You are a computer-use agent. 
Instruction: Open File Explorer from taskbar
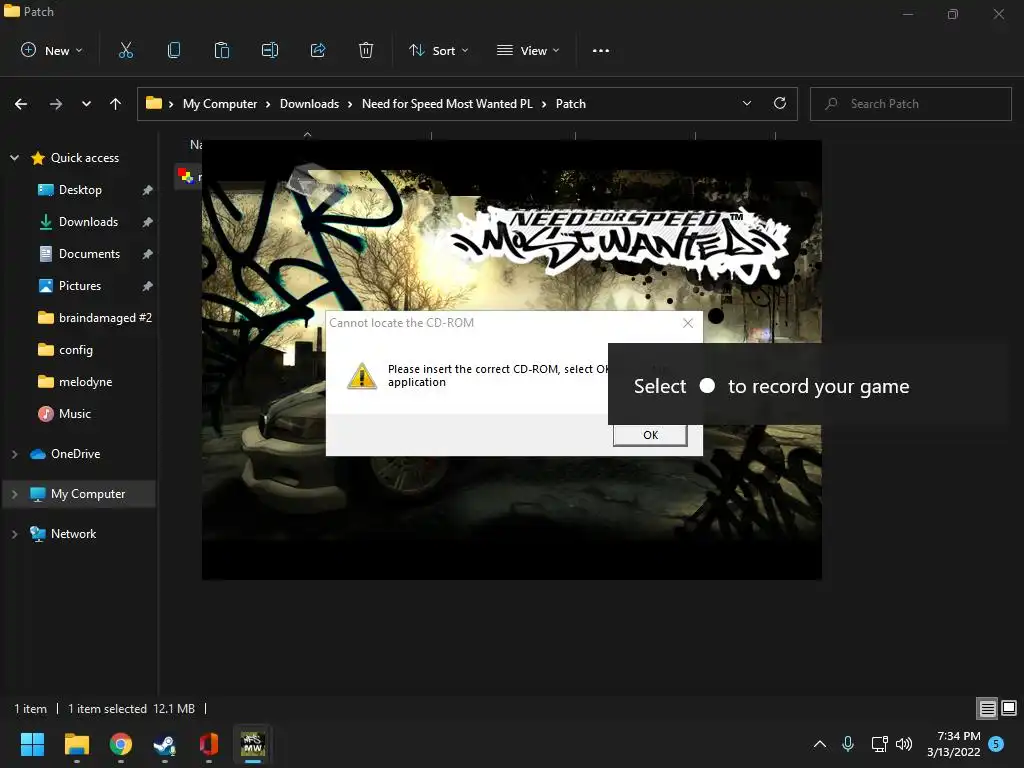[76, 744]
